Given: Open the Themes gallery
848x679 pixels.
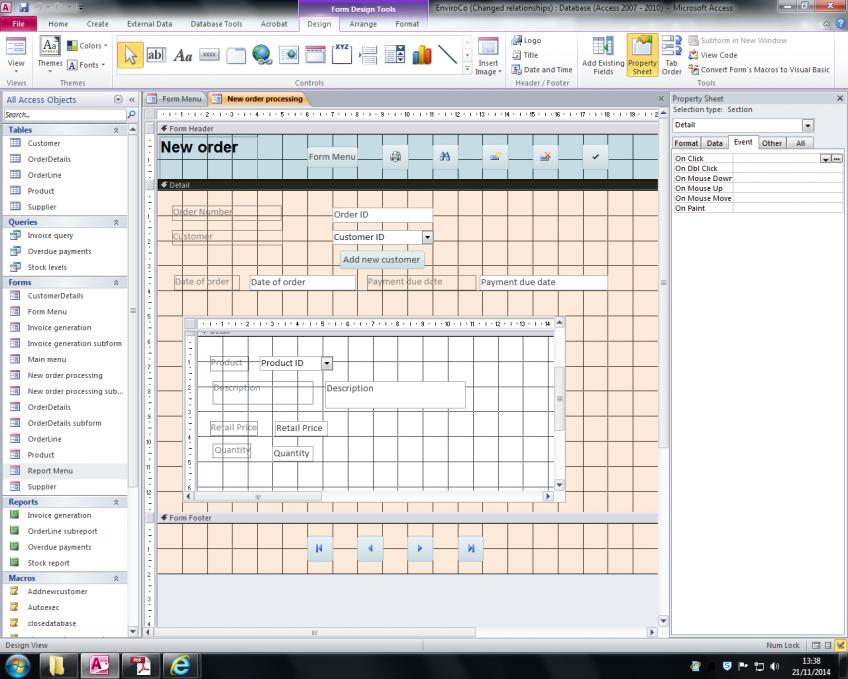Looking at the screenshot, I should [50, 54].
